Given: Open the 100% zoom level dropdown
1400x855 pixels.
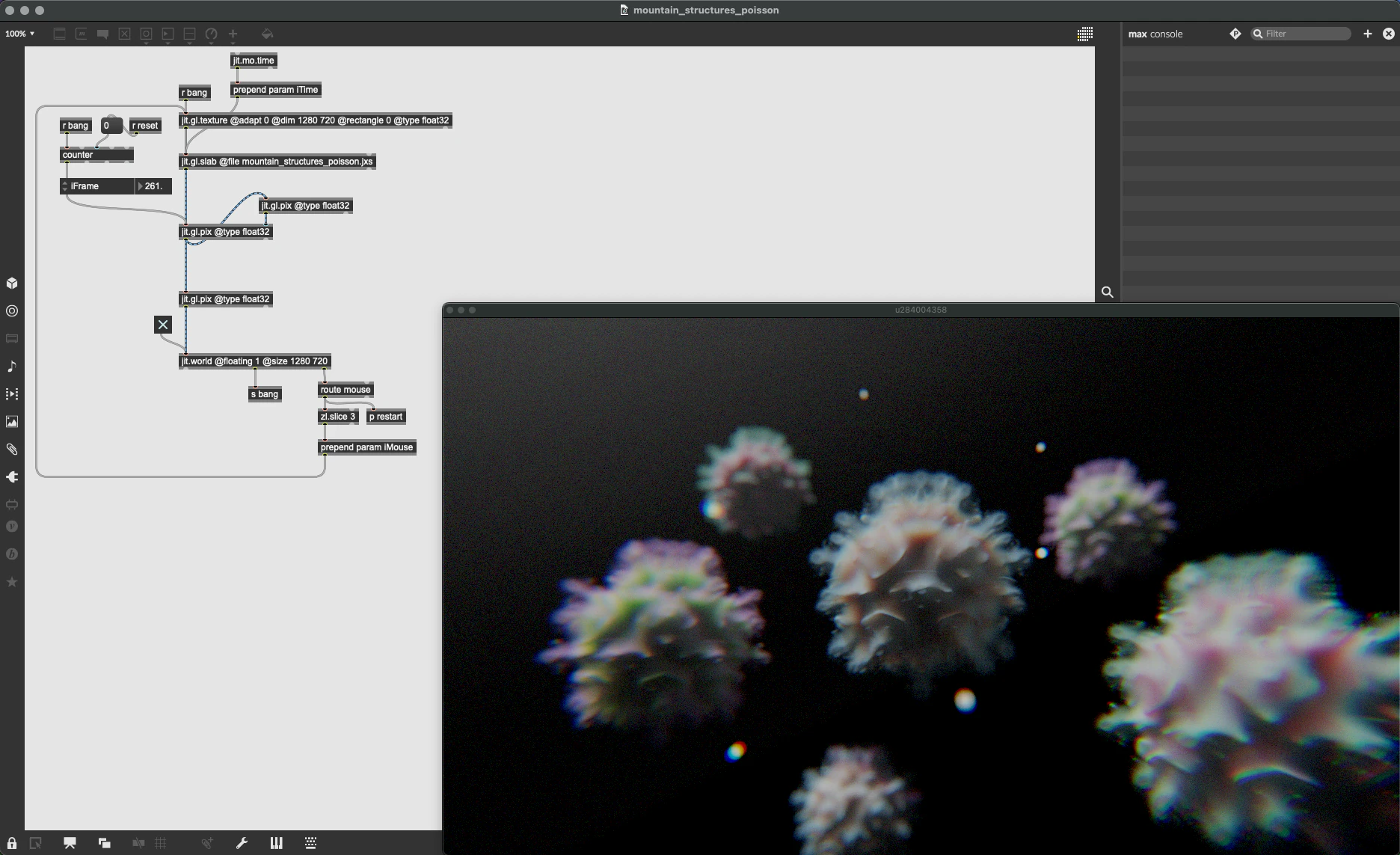Looking at the screenshot, I should [x=20, y=34].
